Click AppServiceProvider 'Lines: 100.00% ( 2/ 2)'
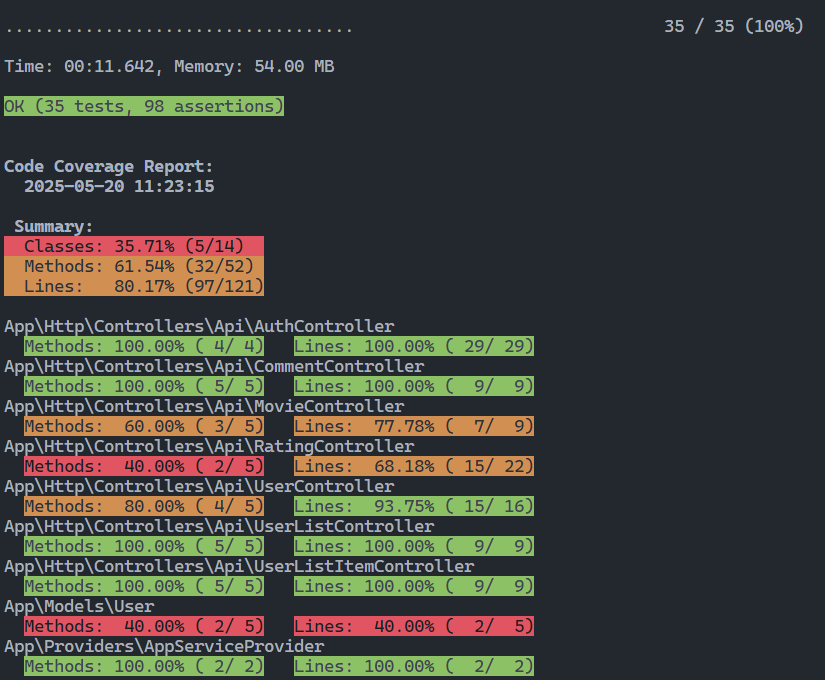The height and width of the screenshot is (680, 825). point(414,666)
